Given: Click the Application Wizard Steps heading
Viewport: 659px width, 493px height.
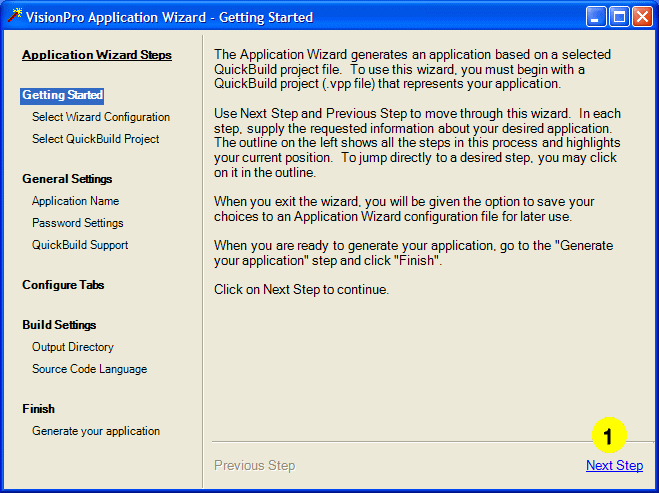Looking at the screenshot, I should pos(97,55).
